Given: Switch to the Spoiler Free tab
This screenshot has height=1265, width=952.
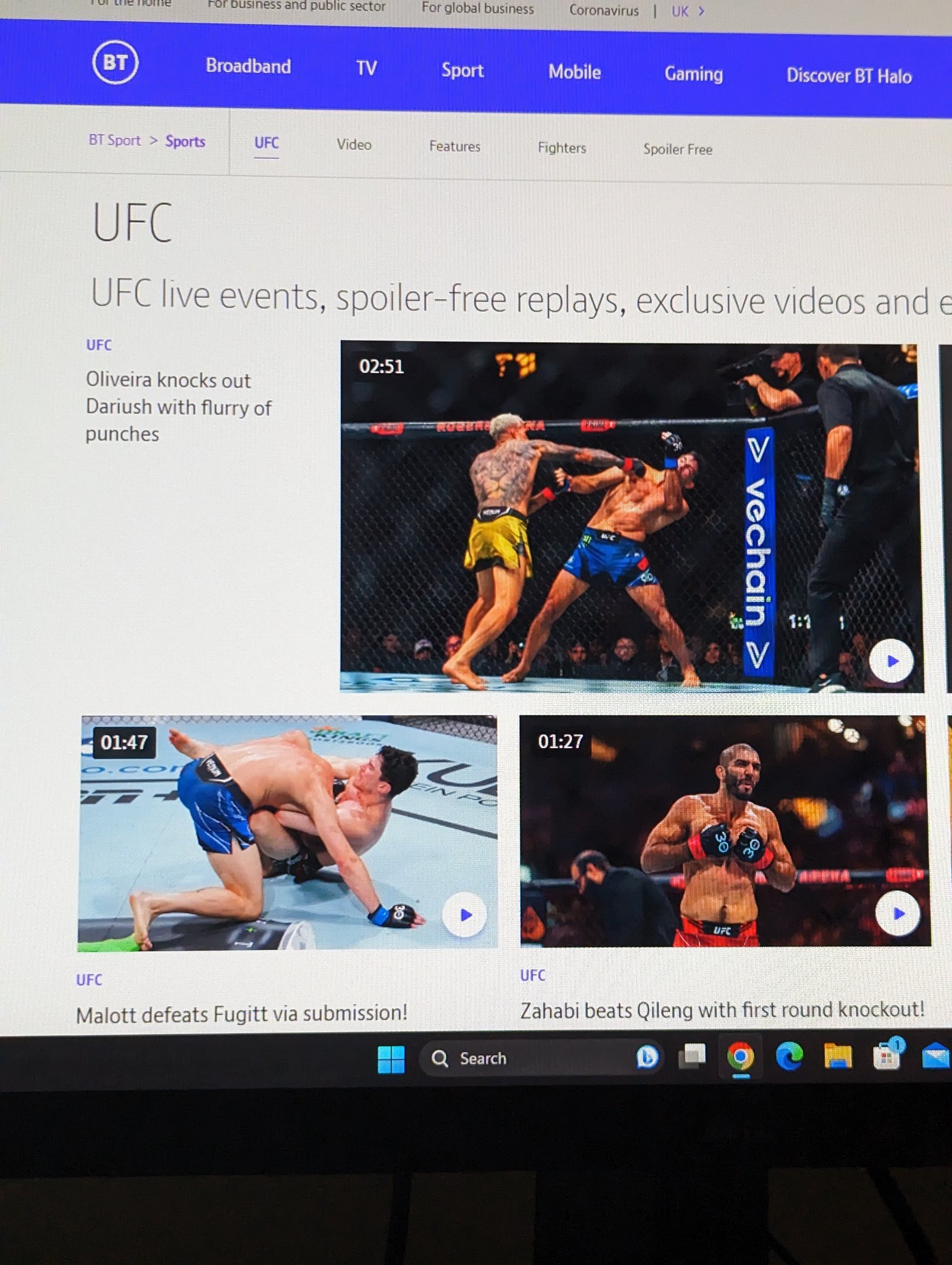Looking at the screenshot, I should click(x=678, y=149).
